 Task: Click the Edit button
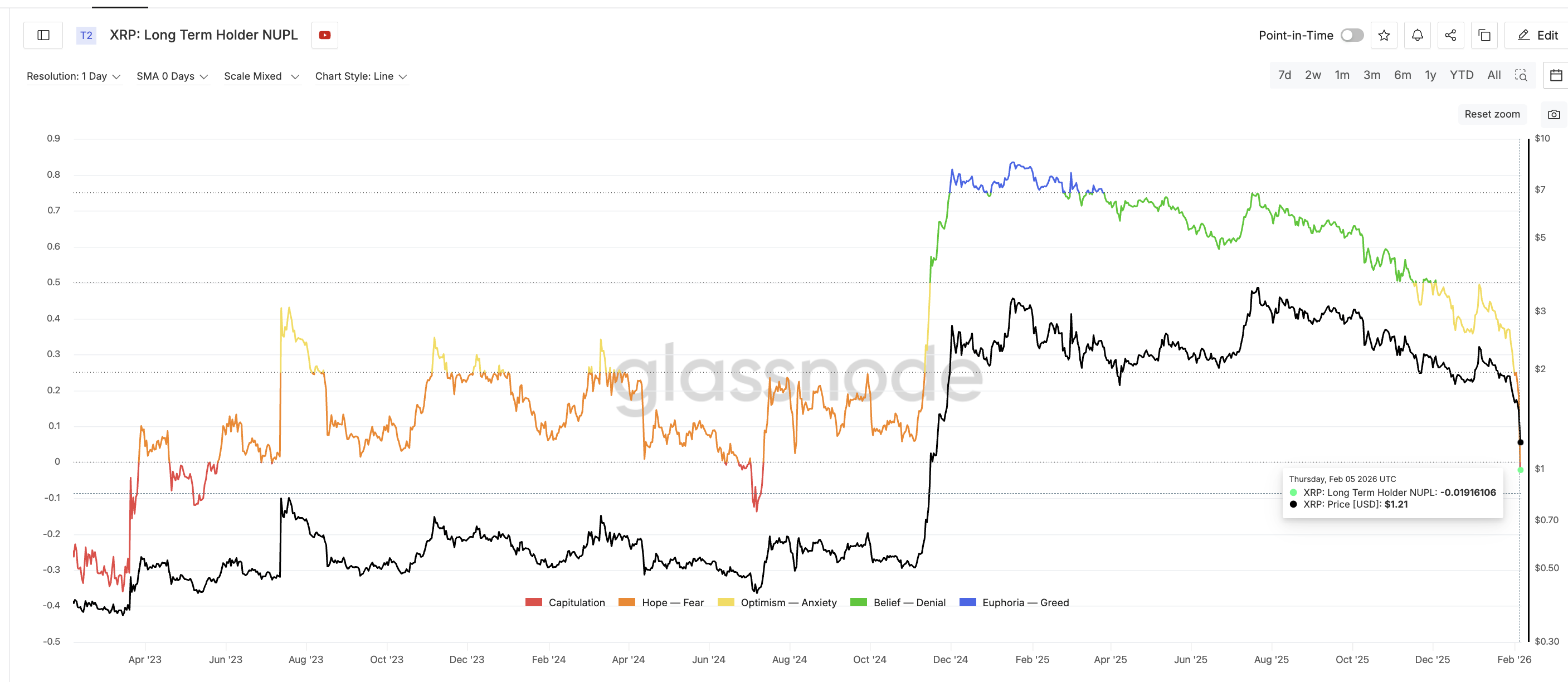[x=1536, y=35]
